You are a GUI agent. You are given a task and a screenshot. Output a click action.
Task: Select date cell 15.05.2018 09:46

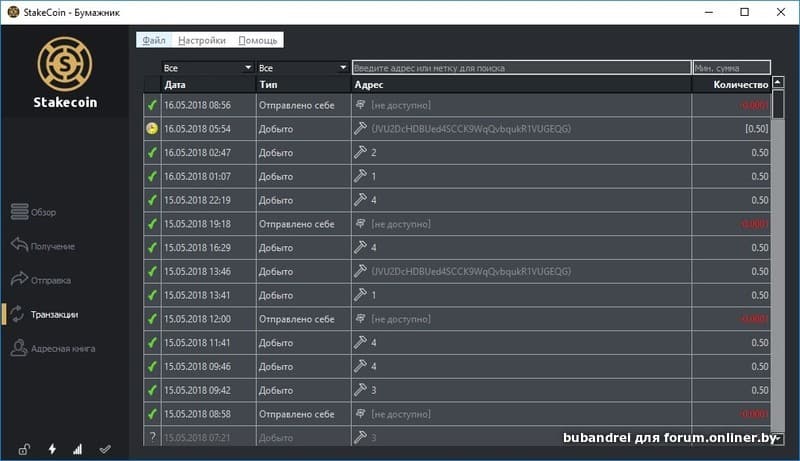tap(208, 366)
